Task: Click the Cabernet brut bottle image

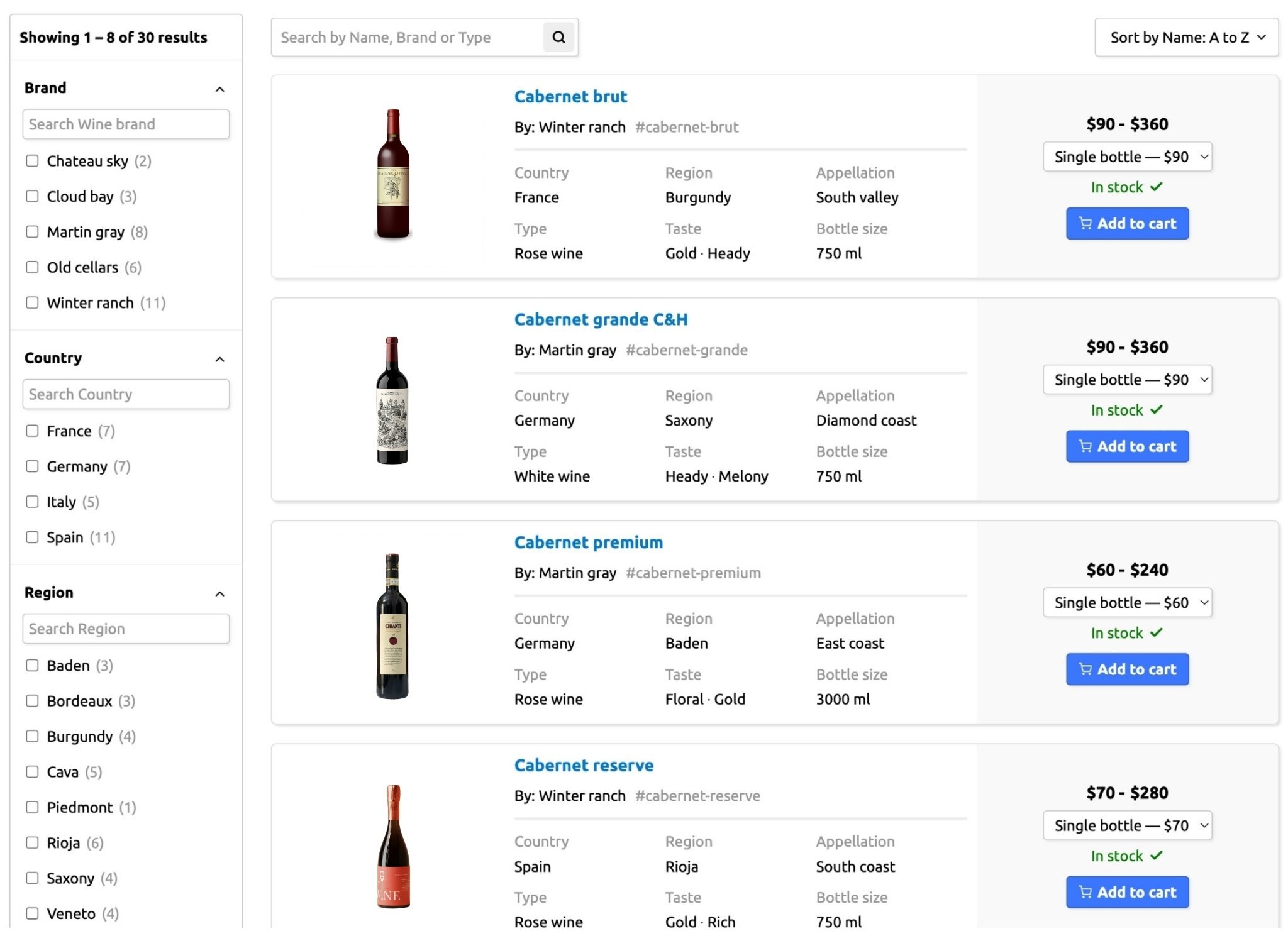Action: (x=393, y=175)
